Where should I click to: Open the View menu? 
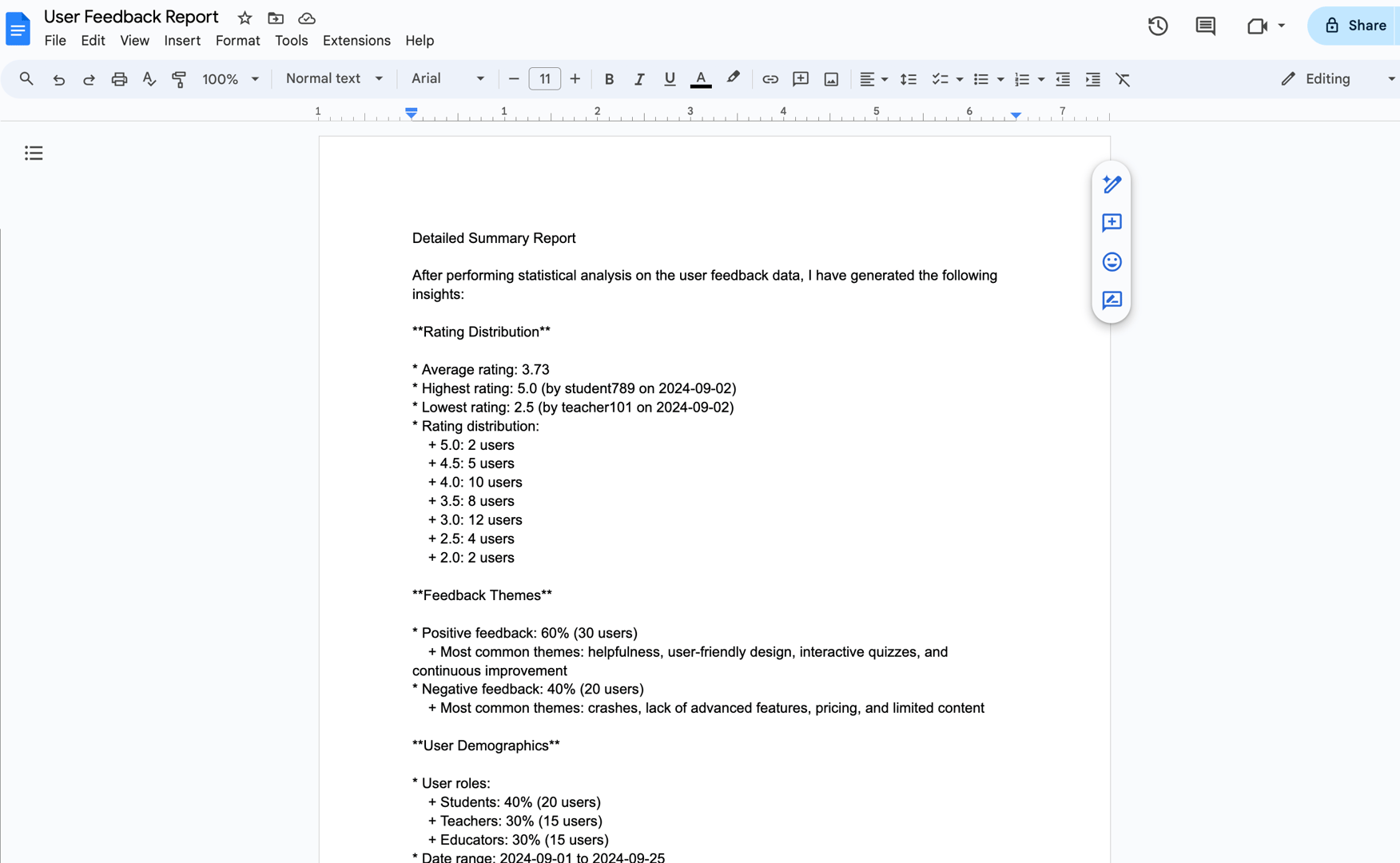click(x=134, y=41)
